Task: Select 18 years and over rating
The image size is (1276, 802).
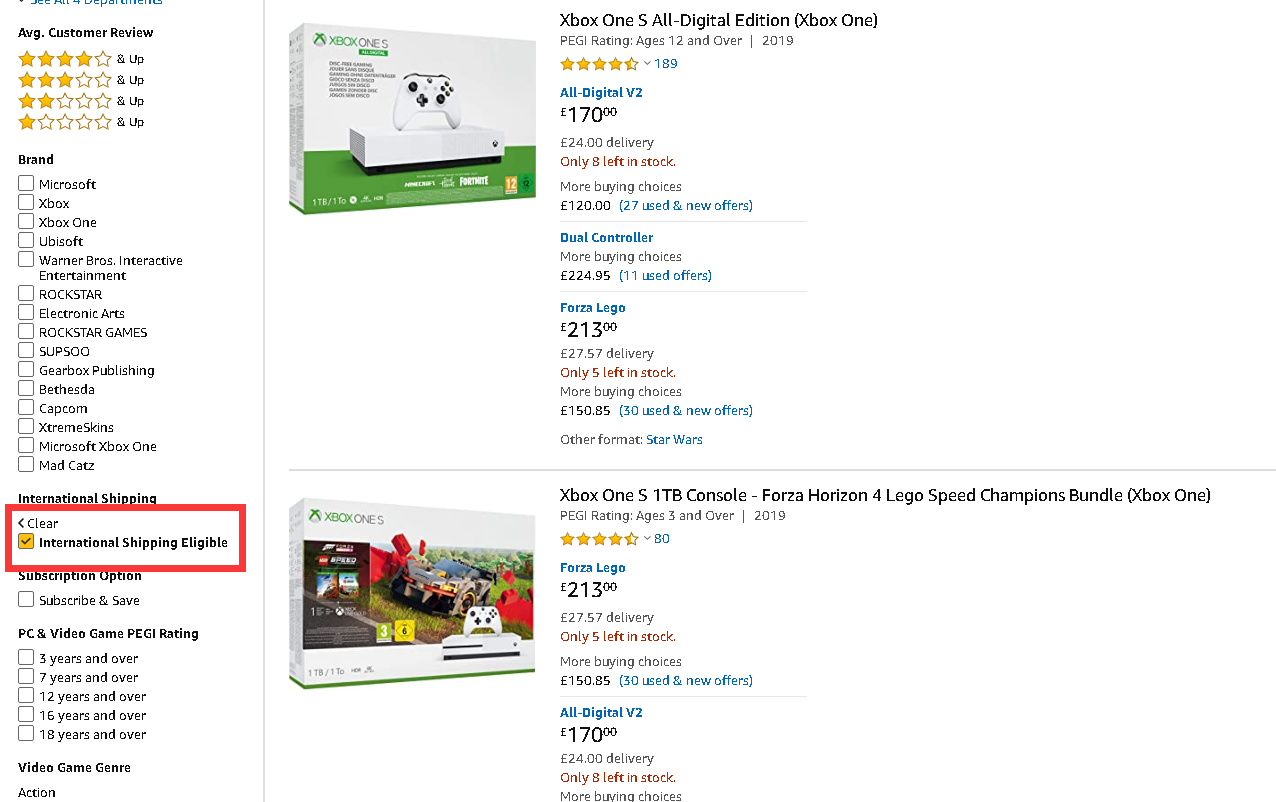Action: [x=26, y=733]
